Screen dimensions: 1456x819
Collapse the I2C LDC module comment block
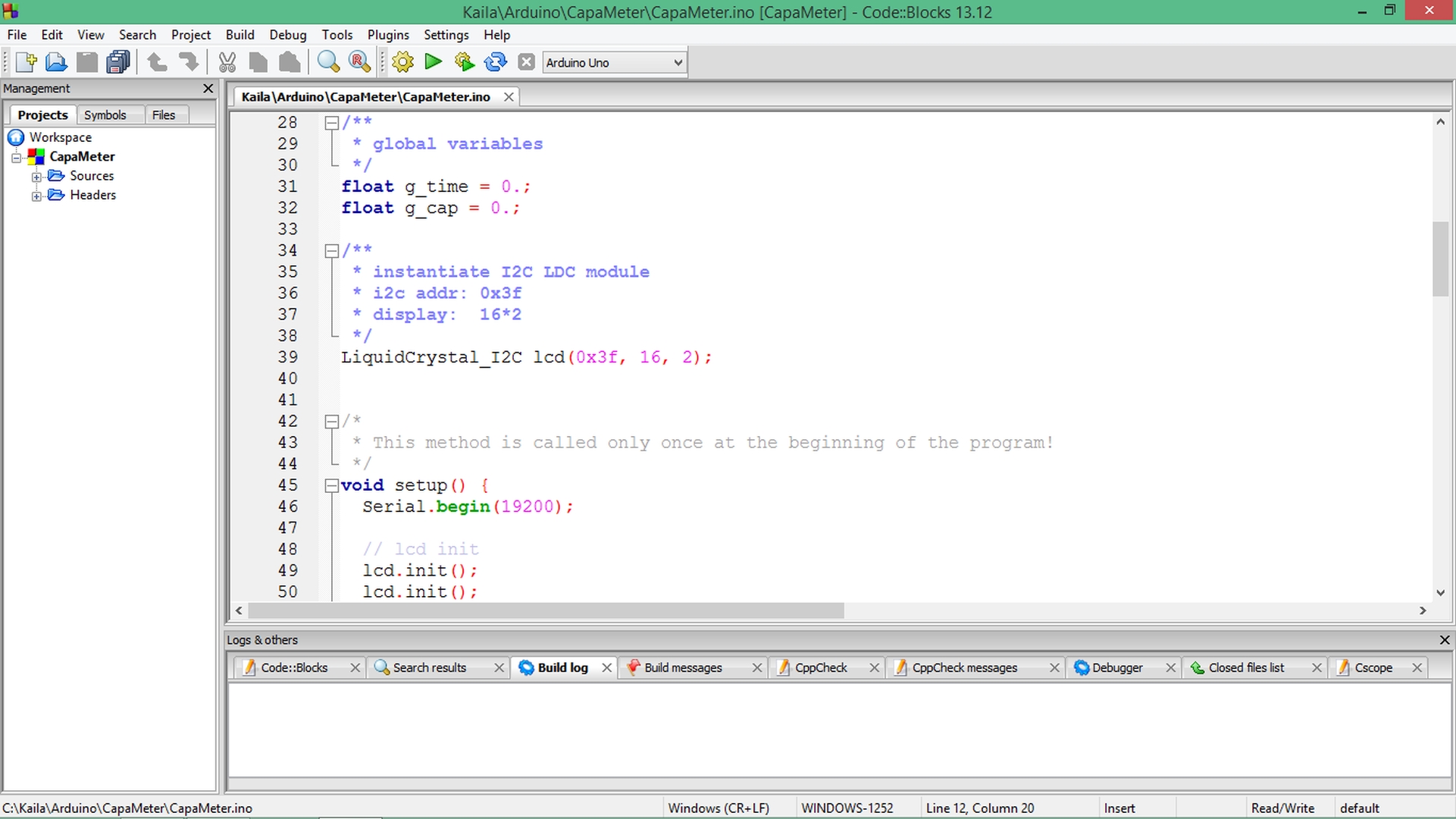[331, 250]
